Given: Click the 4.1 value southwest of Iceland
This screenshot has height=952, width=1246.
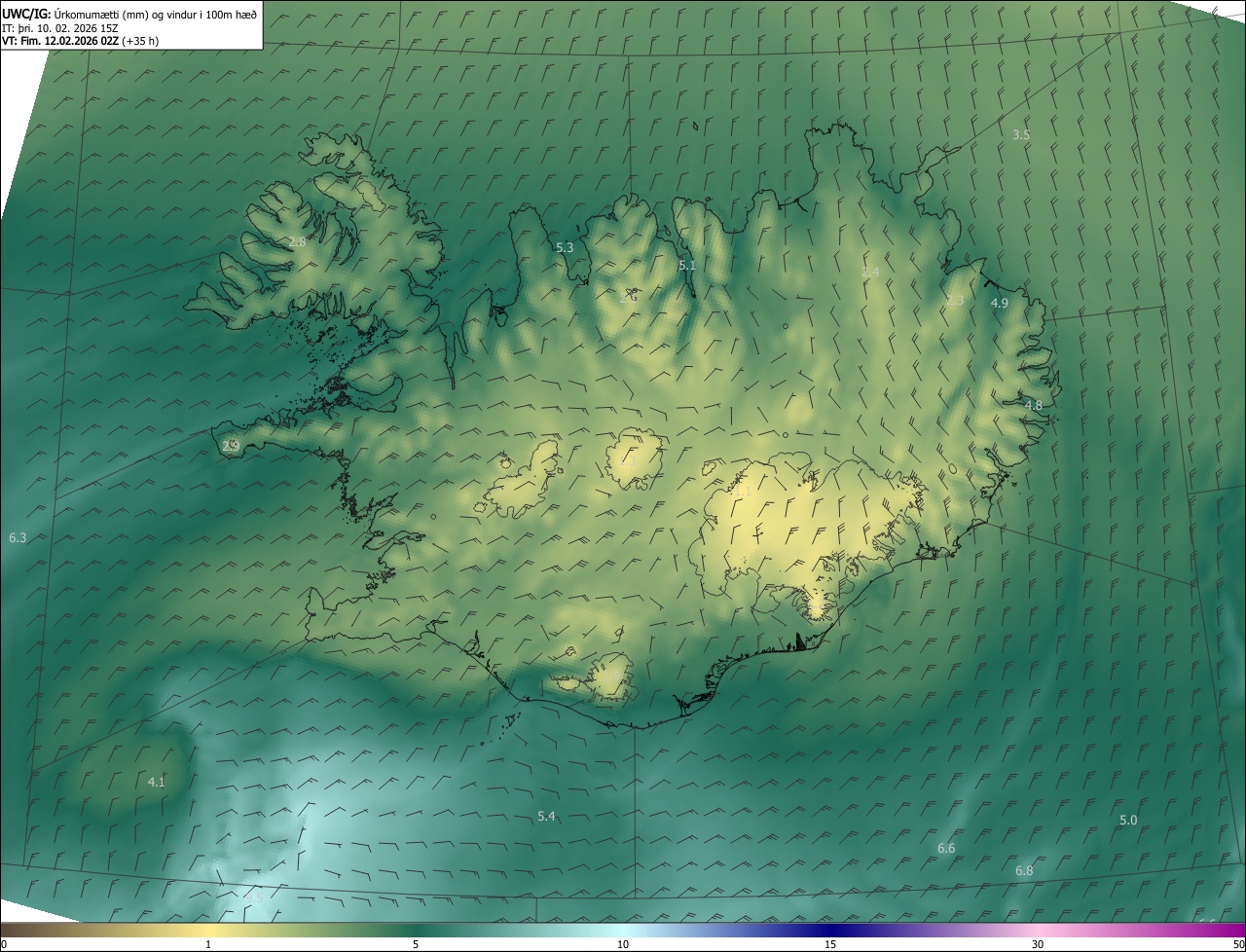Looking at the screenshot, I should (x=156, y=782).
